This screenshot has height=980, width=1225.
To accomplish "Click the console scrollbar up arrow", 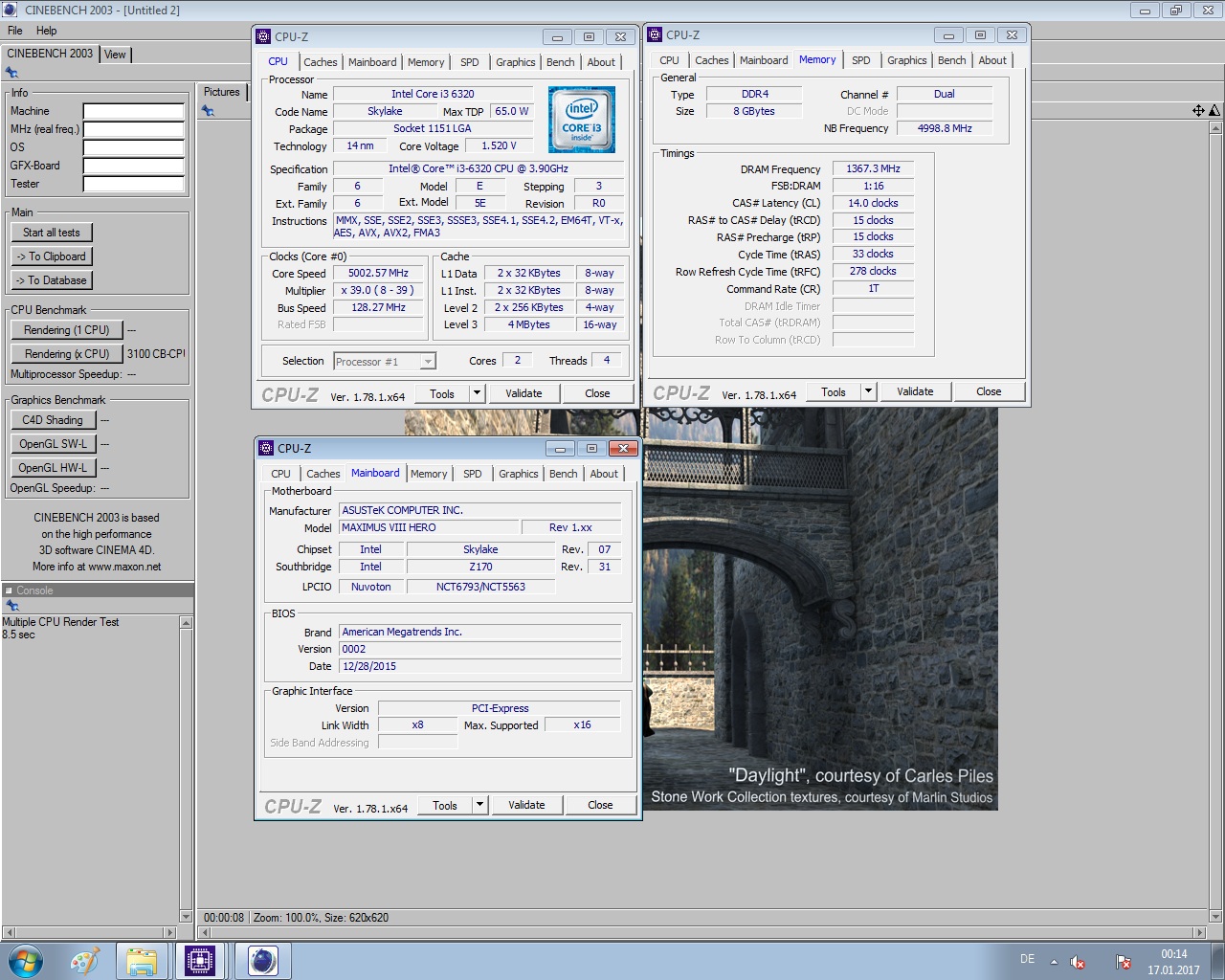I will point(186,623).
